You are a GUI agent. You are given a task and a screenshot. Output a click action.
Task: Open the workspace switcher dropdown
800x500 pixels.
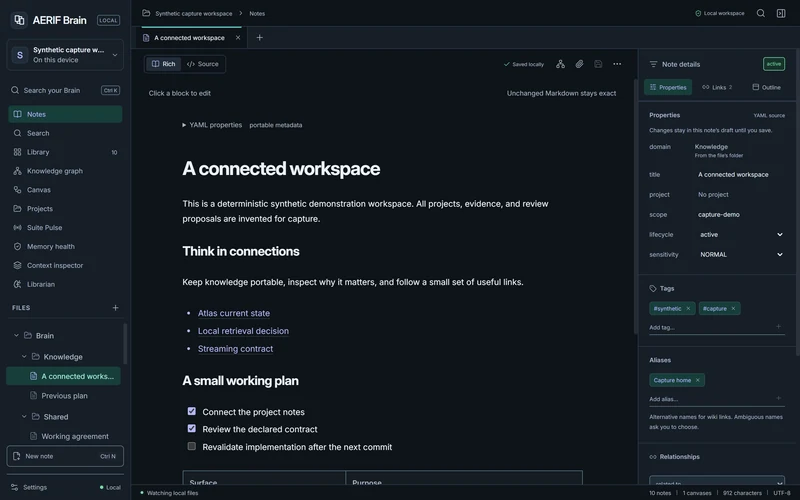(x=65, y=55)
